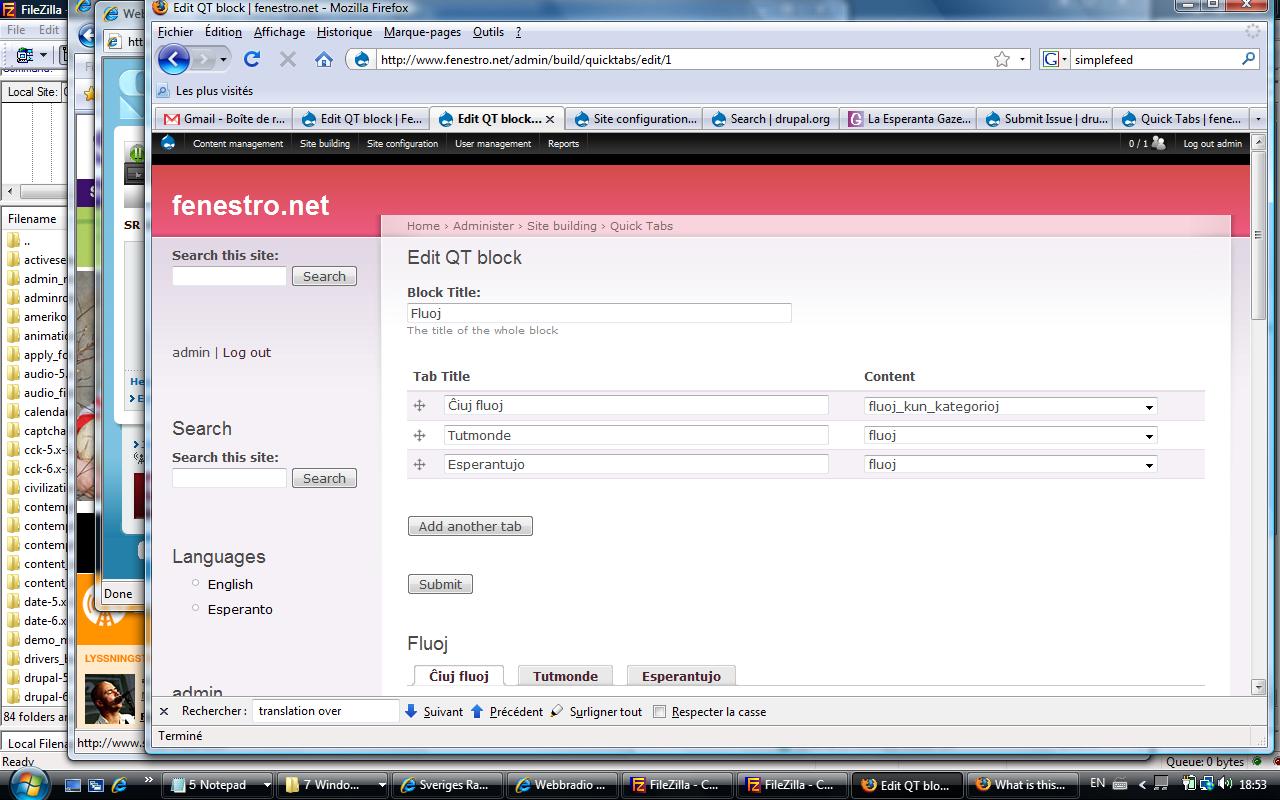Click the Drupal logo in admin menu
Image resolution: width=1280 pixels, height=800 pixels.
pos(168,143)
